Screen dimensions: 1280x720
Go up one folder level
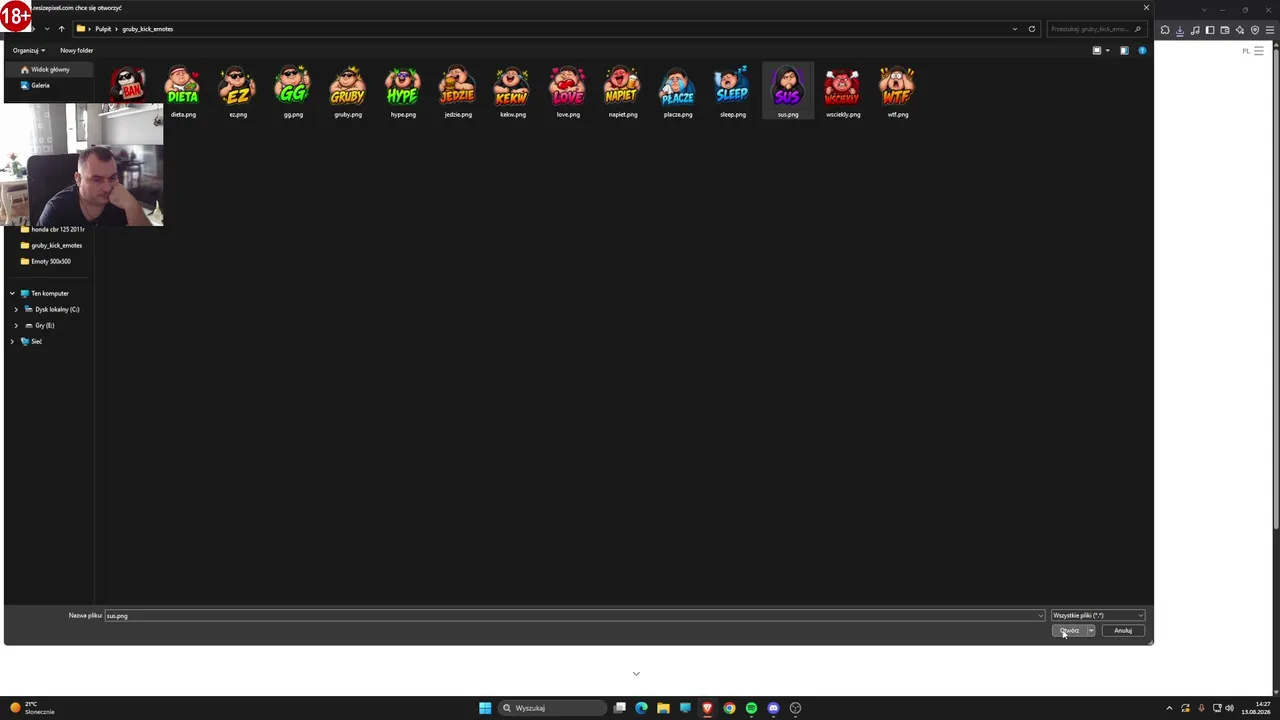(x=61, y=29)
